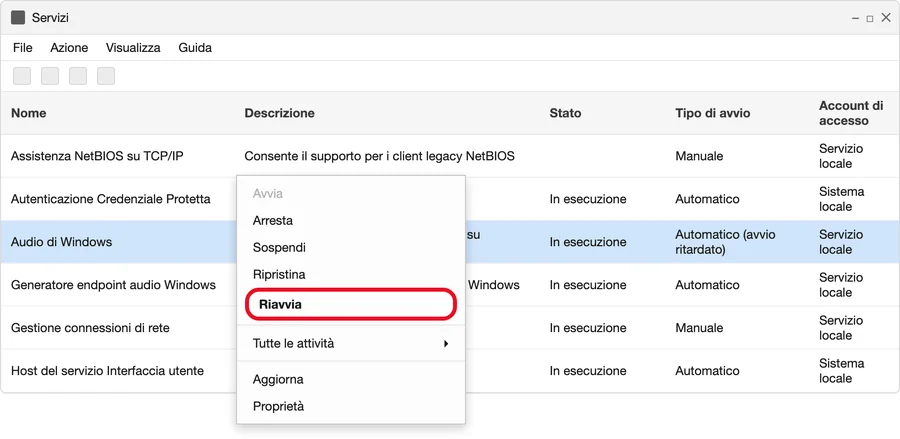This screenshot has width=900, height=439.
Task: Open the Visualizza menu
Action: 133,48
